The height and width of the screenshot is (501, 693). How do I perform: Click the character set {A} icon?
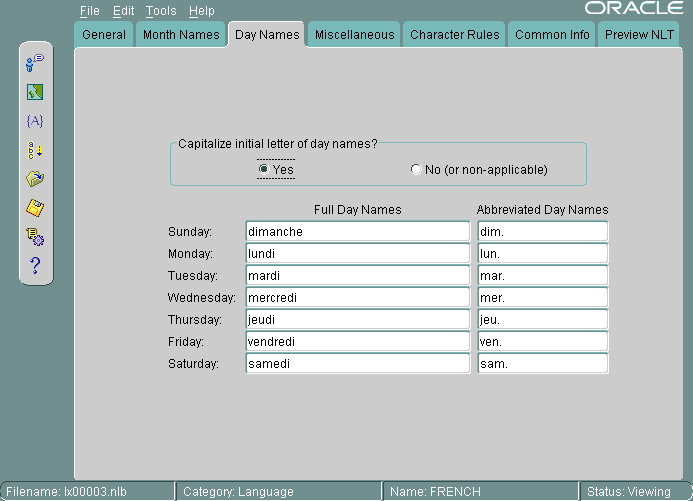(x=35, y=121)
